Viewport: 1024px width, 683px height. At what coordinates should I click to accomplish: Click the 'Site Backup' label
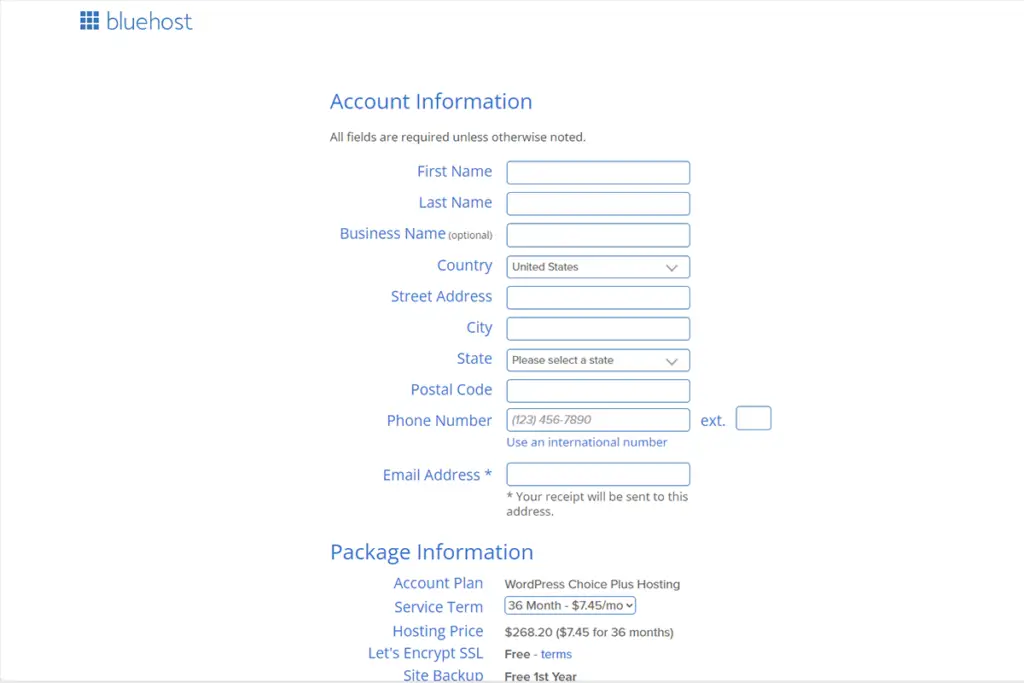coord(443,675)
